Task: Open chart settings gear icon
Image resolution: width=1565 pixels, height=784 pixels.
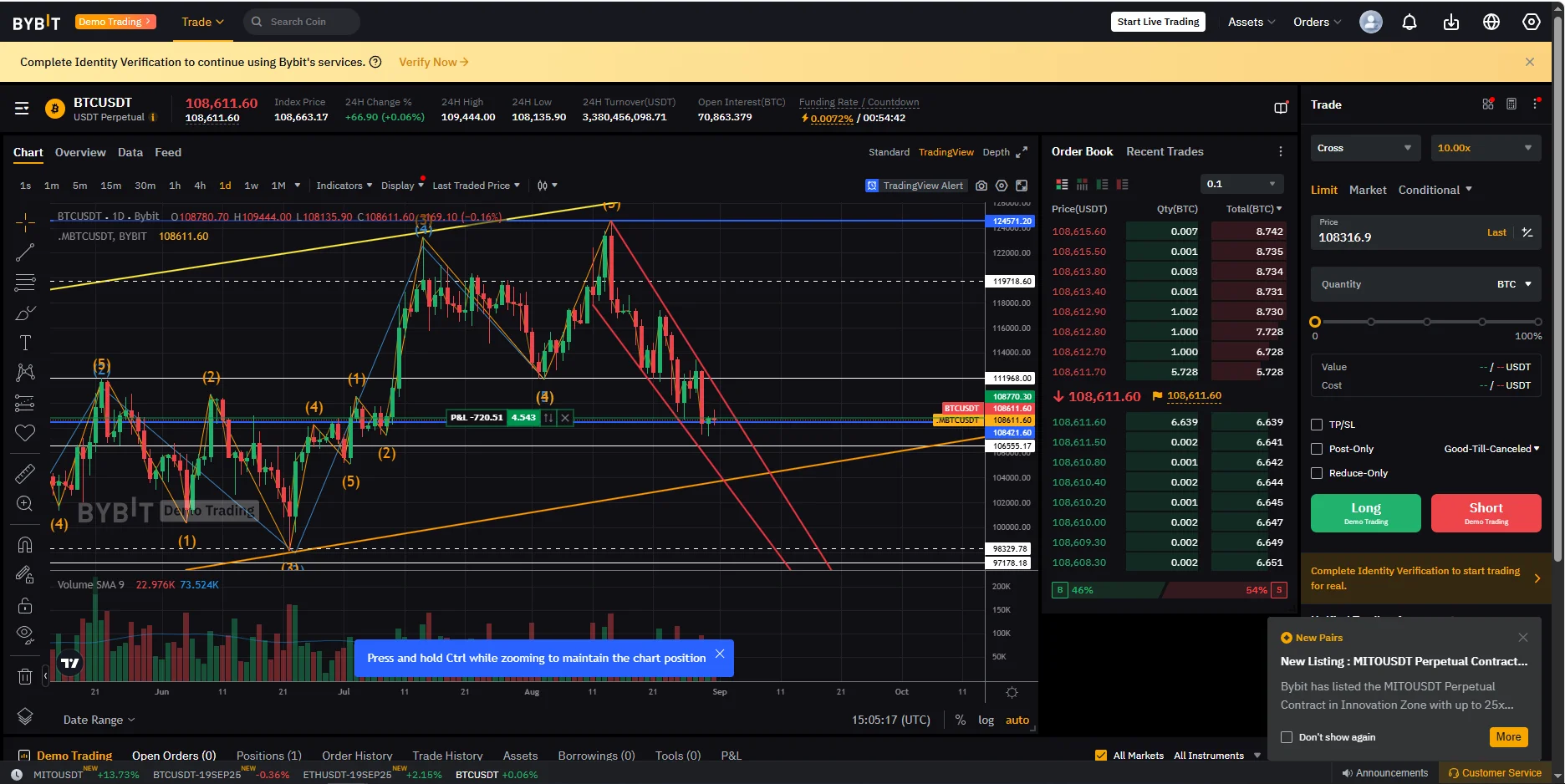Action: point(1002,186)
